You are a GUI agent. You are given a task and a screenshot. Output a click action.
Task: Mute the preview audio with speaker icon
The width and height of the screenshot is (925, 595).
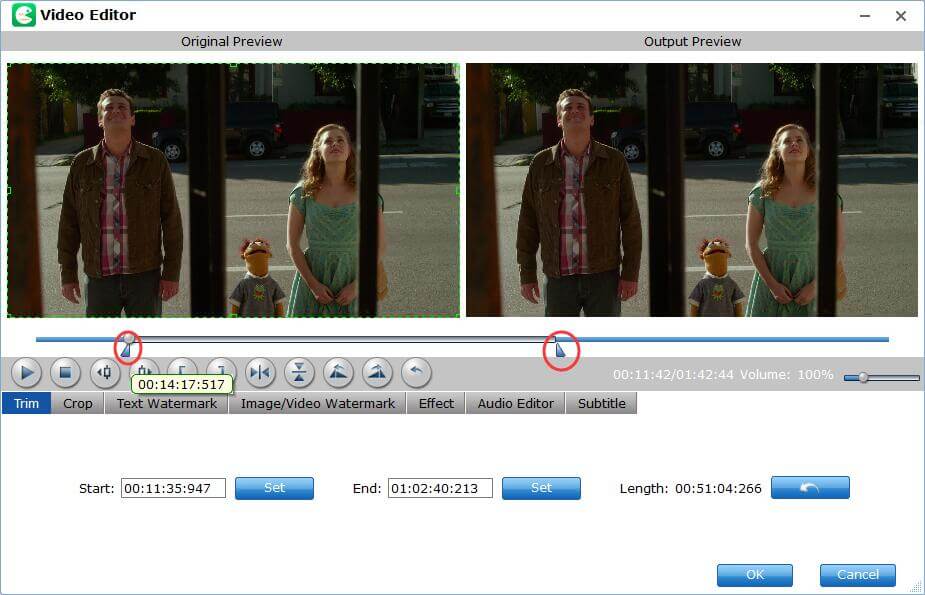click(103, 373)
